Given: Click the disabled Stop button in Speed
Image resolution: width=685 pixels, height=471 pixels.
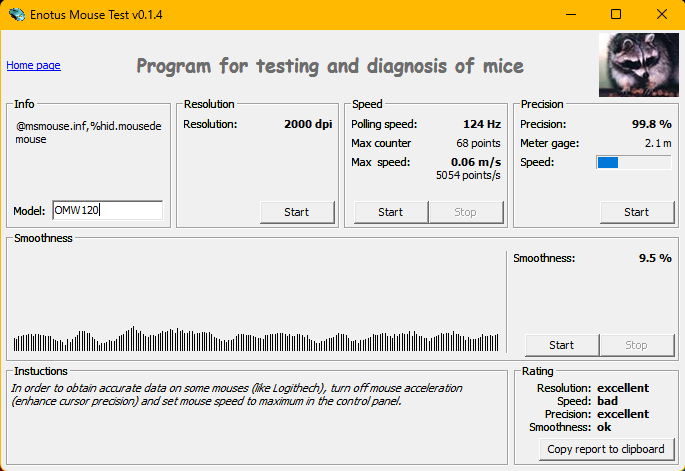Looking at the screenshot, I should pos(466,212).
